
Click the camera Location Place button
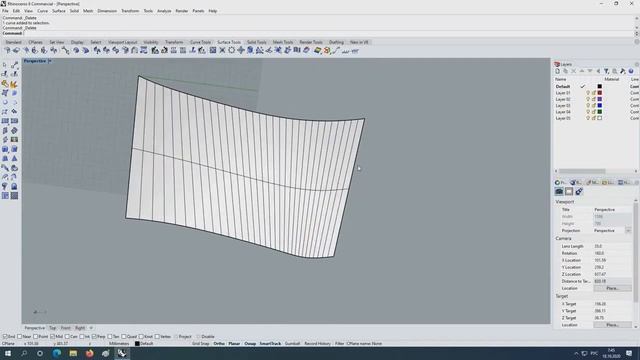tap(612, 288)
